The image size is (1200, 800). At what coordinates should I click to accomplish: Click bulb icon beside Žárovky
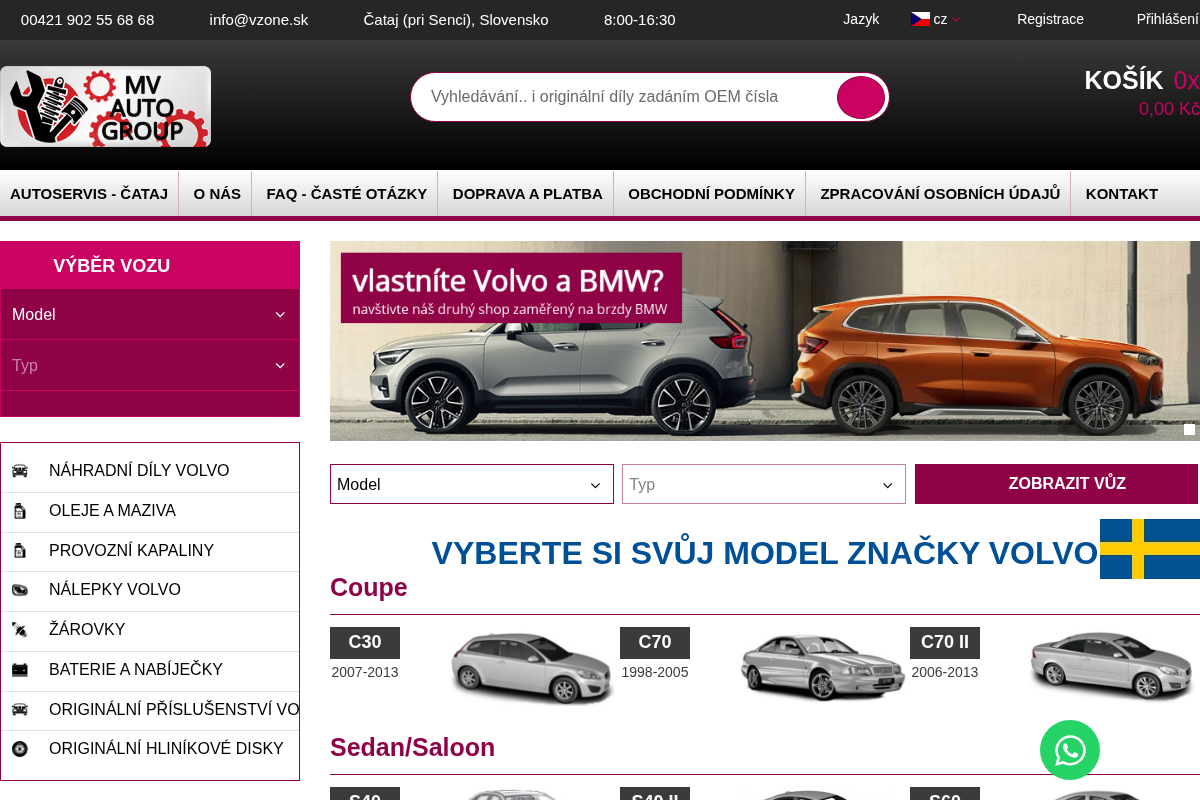click(x=20, y=630)
